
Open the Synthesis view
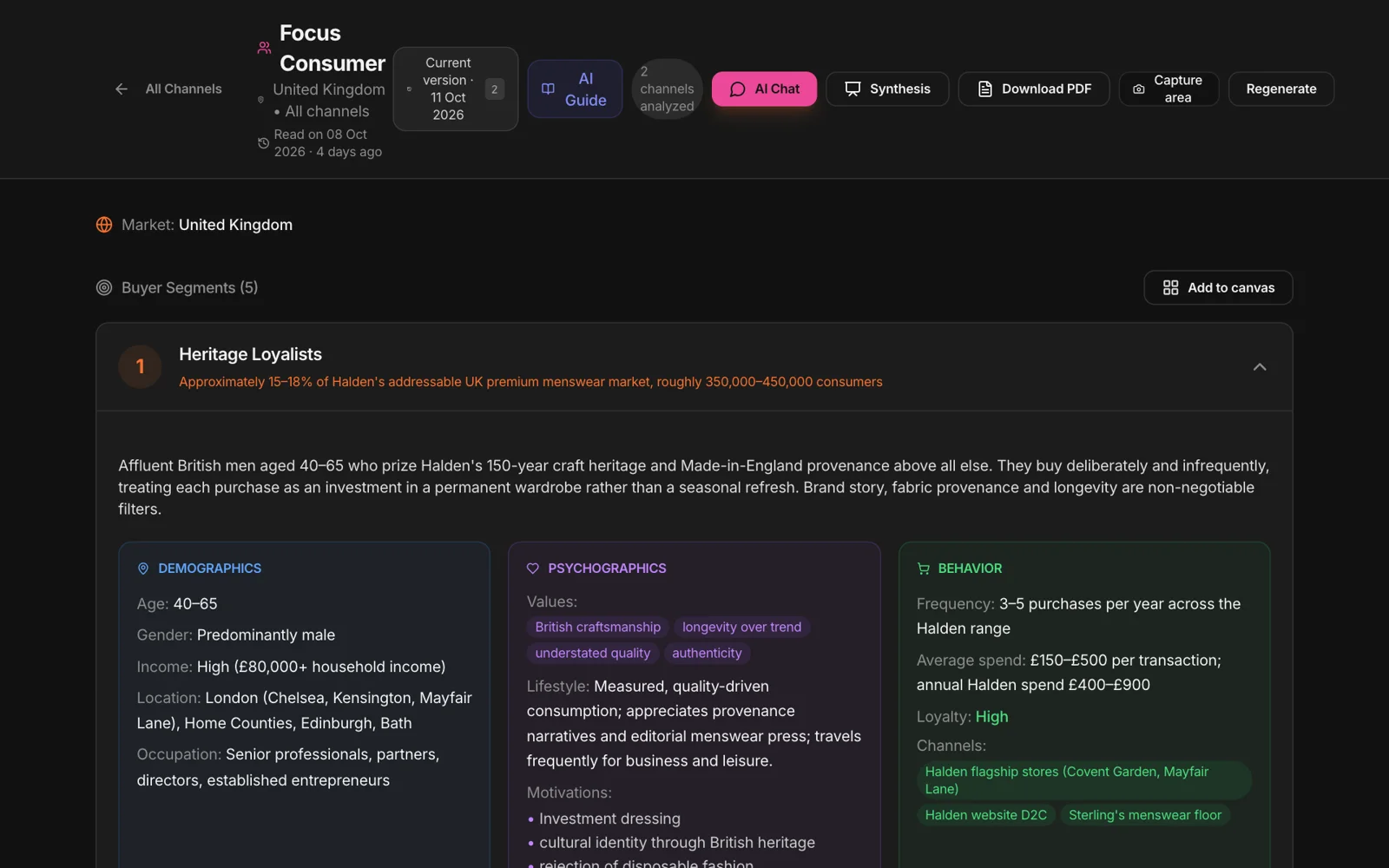point(887,89)
